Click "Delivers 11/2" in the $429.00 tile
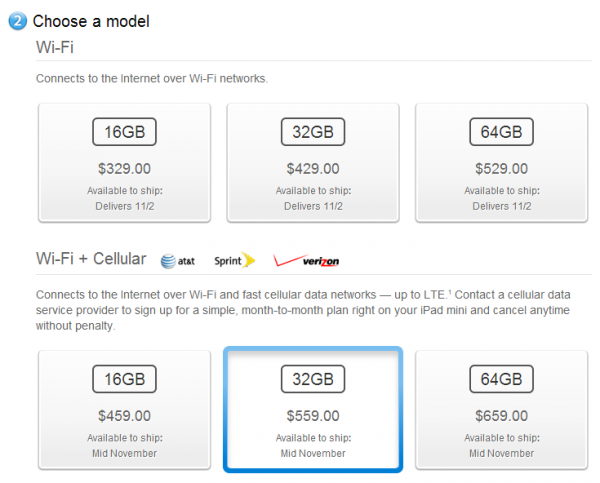This screenshot has height=483, width=600. 312,206
